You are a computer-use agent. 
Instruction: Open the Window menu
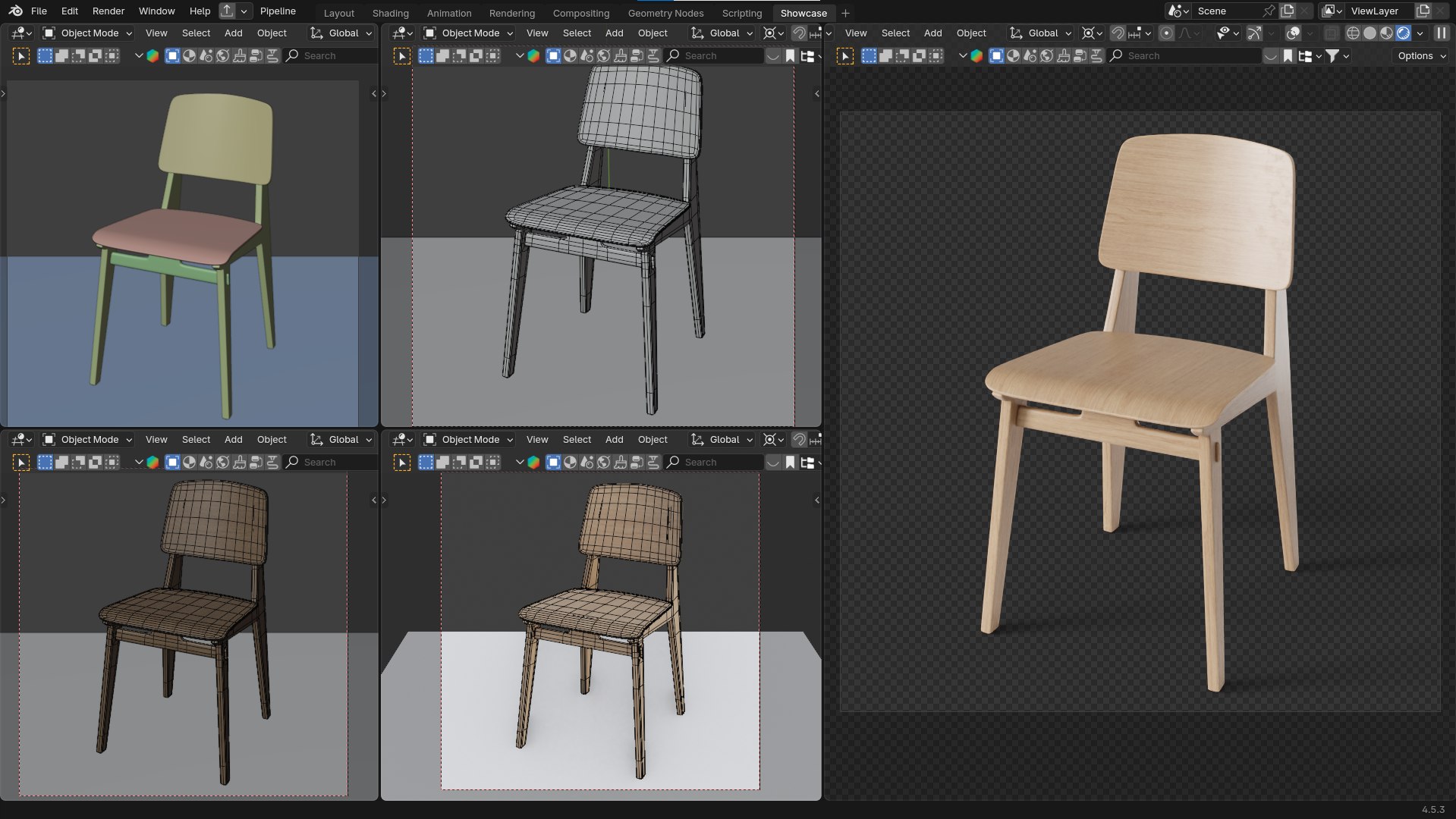click(x=156, y=11)
